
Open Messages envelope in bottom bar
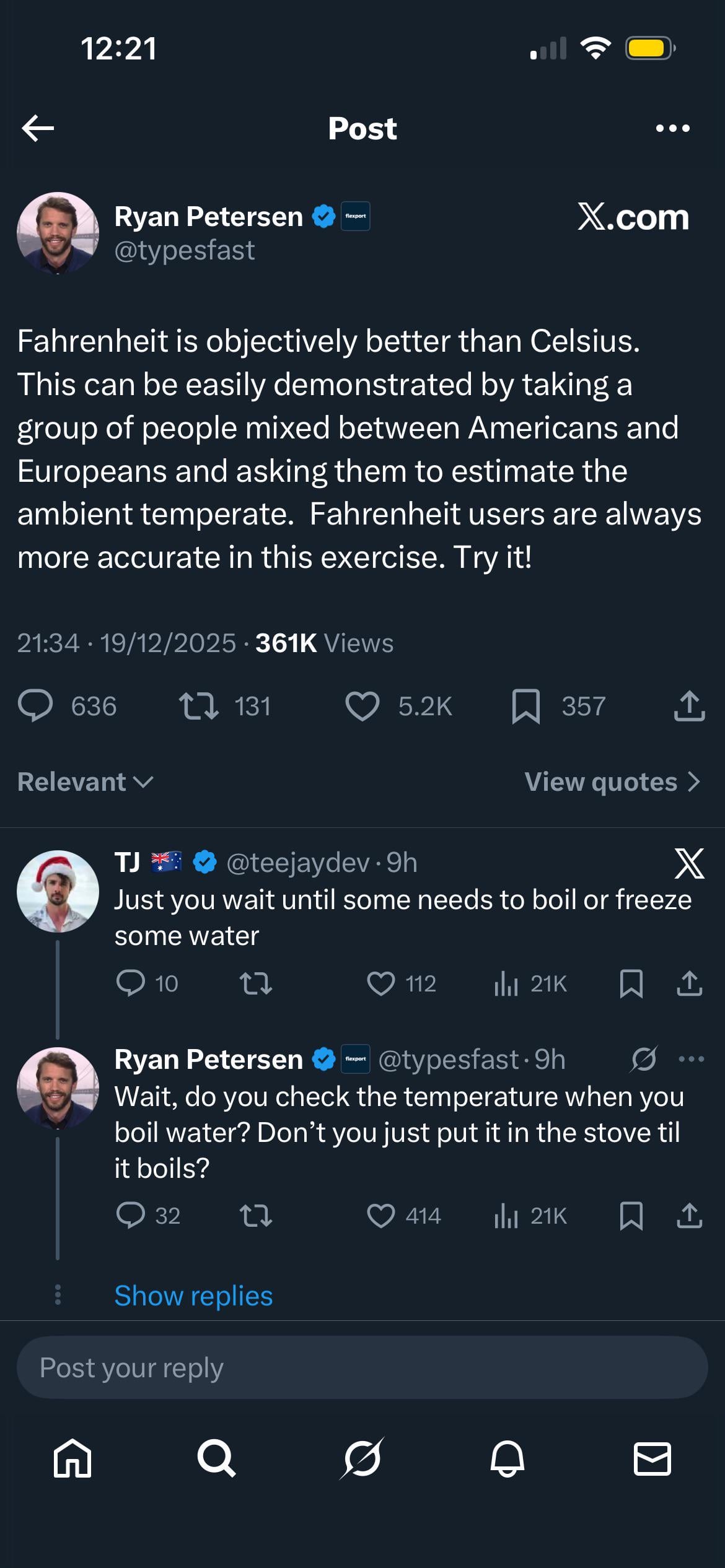[652, 1458]
